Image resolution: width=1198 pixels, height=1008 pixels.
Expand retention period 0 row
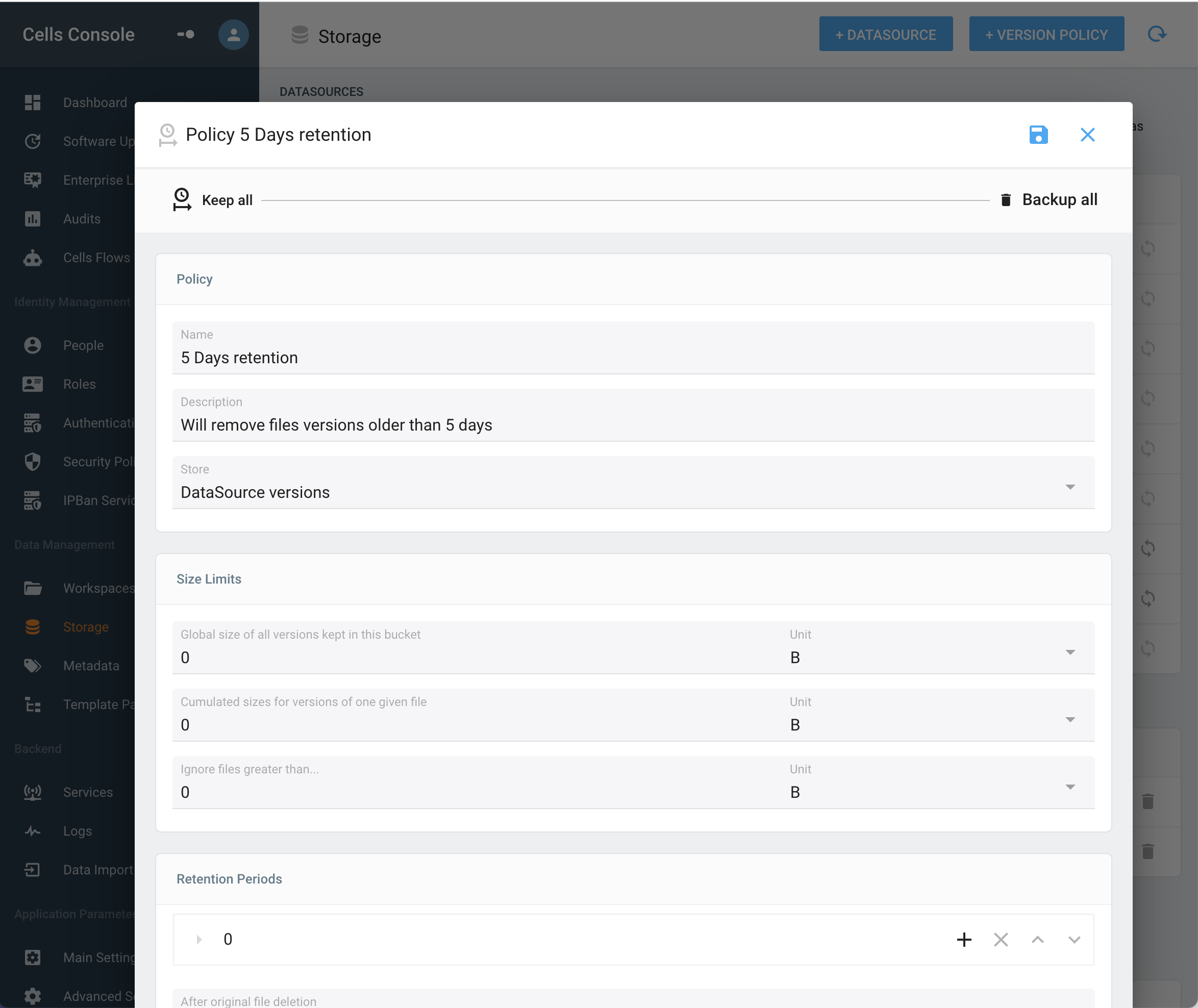[x=198, y=940]
